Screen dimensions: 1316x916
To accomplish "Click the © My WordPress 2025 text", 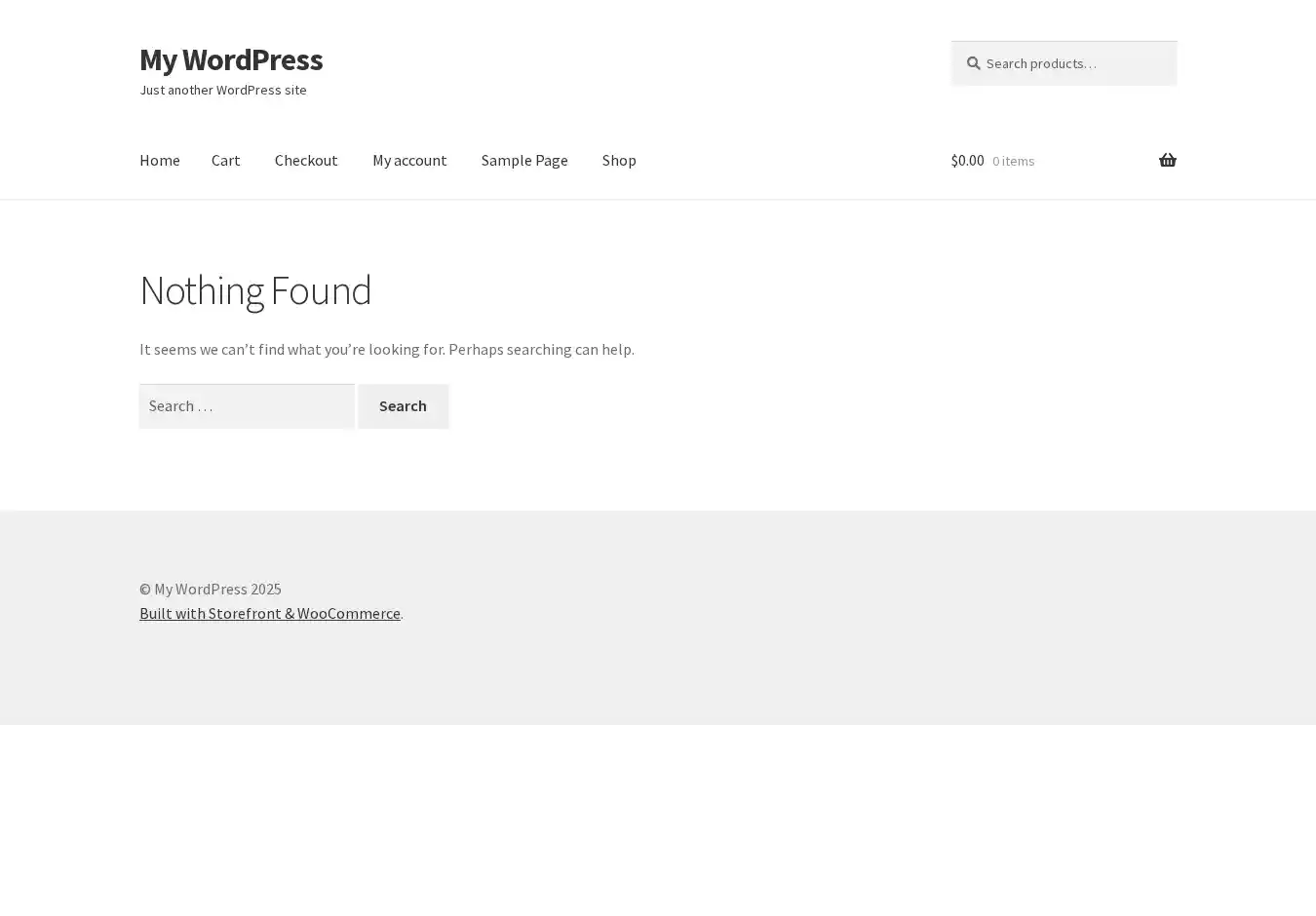I will [210, 589].
